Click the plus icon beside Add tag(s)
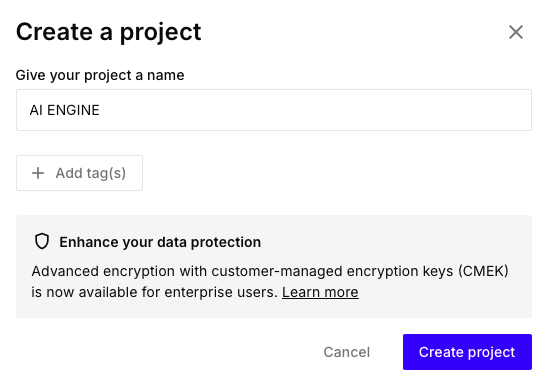The height and width of the screenshot is (392, 557). coord(38,173)
